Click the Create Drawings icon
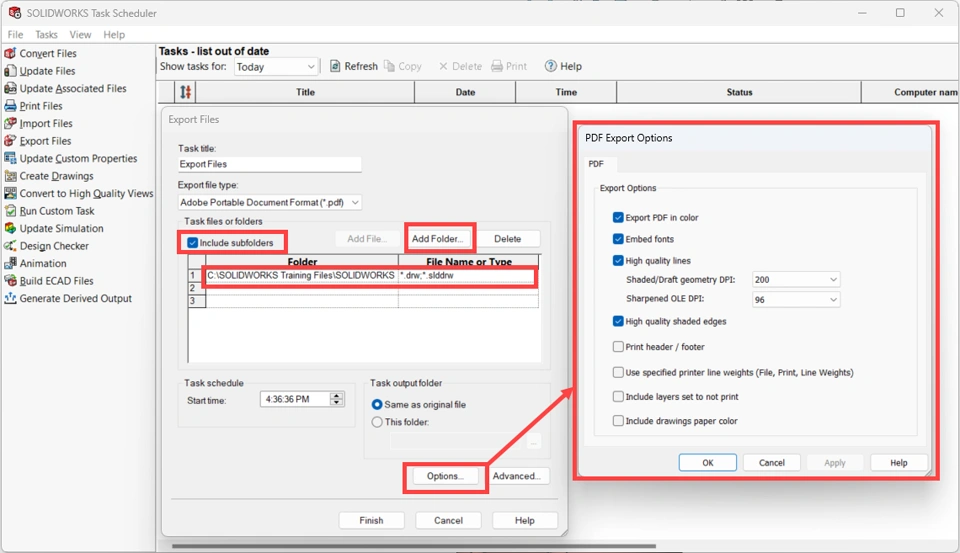 10,176
